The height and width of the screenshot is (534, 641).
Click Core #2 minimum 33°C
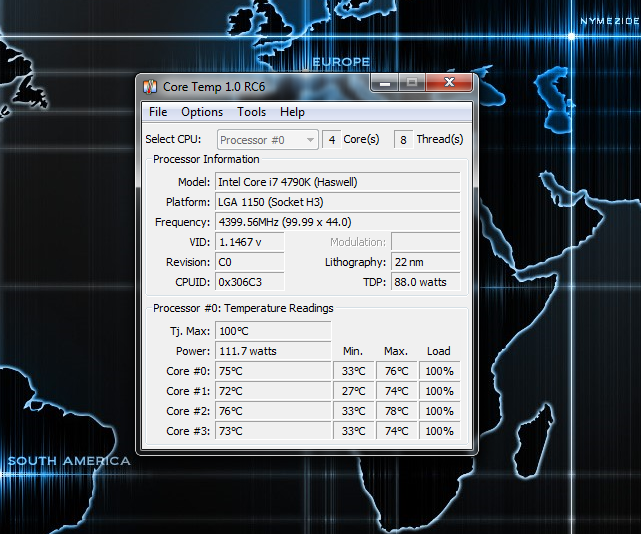pyautogui.click(x=354, y=411)
